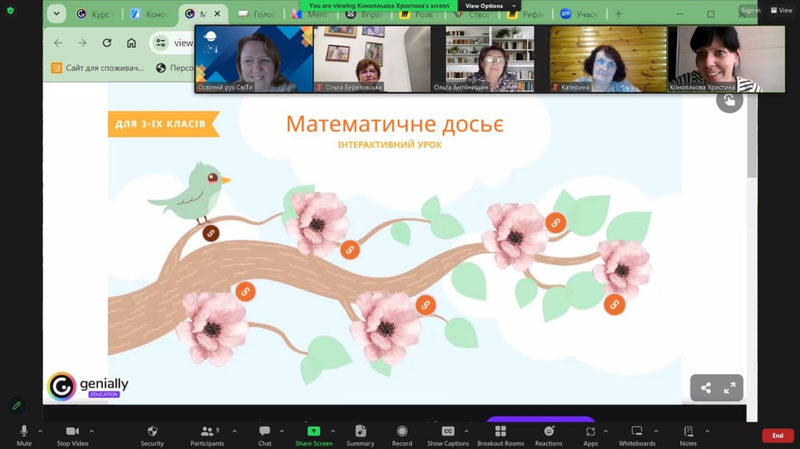Open the 'Персо' bookmark
800x449 pixels.
(x=174, y=67)
